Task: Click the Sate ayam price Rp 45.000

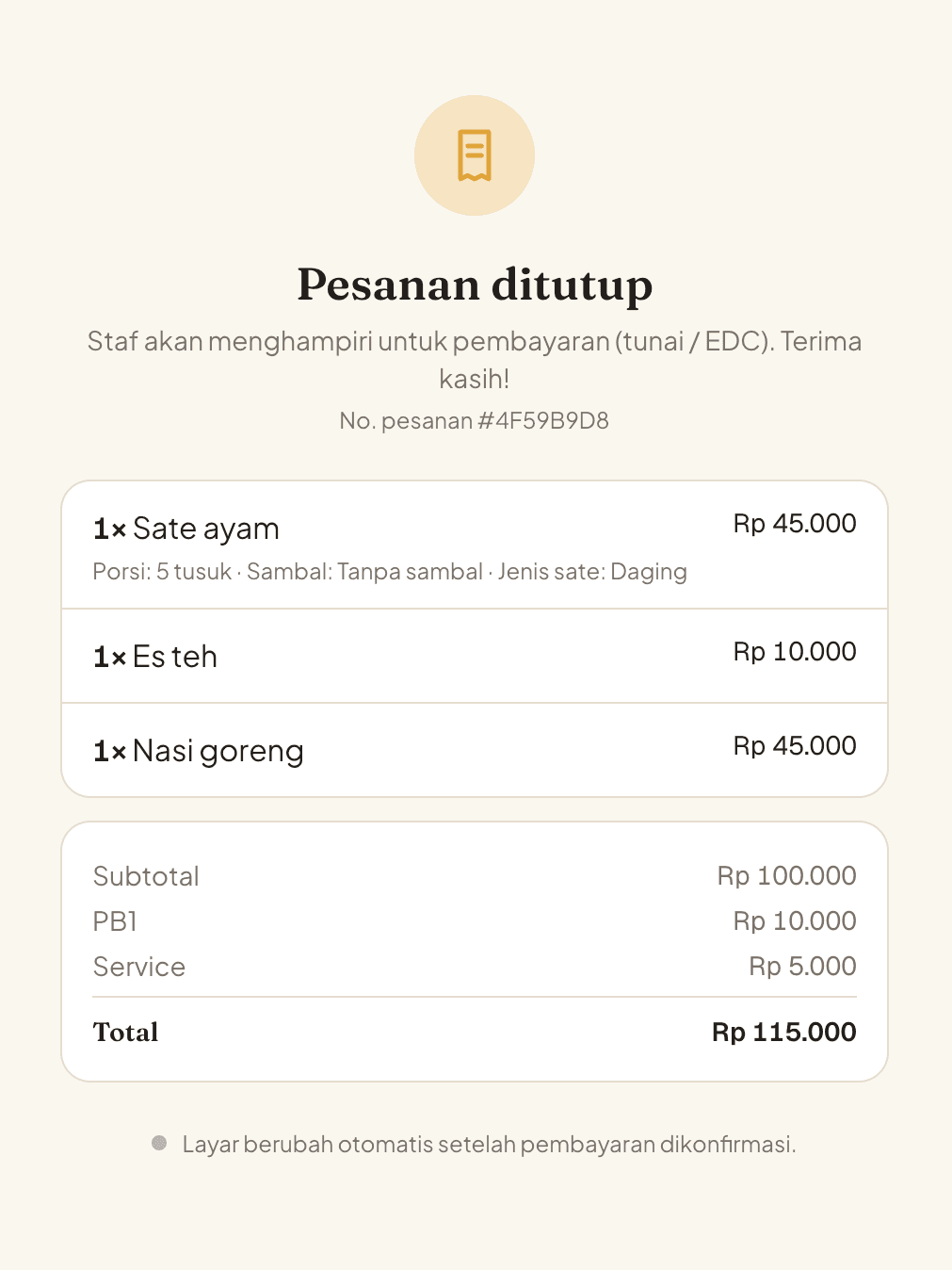Action: pos(795,524)
